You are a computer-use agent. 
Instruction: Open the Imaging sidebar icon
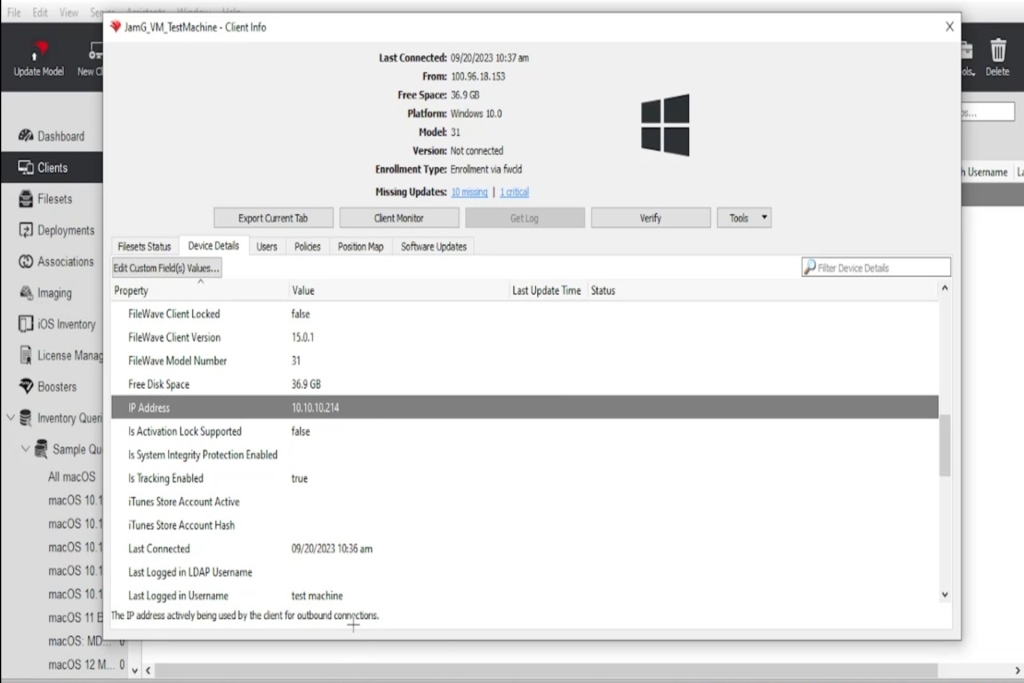point(26,293)
